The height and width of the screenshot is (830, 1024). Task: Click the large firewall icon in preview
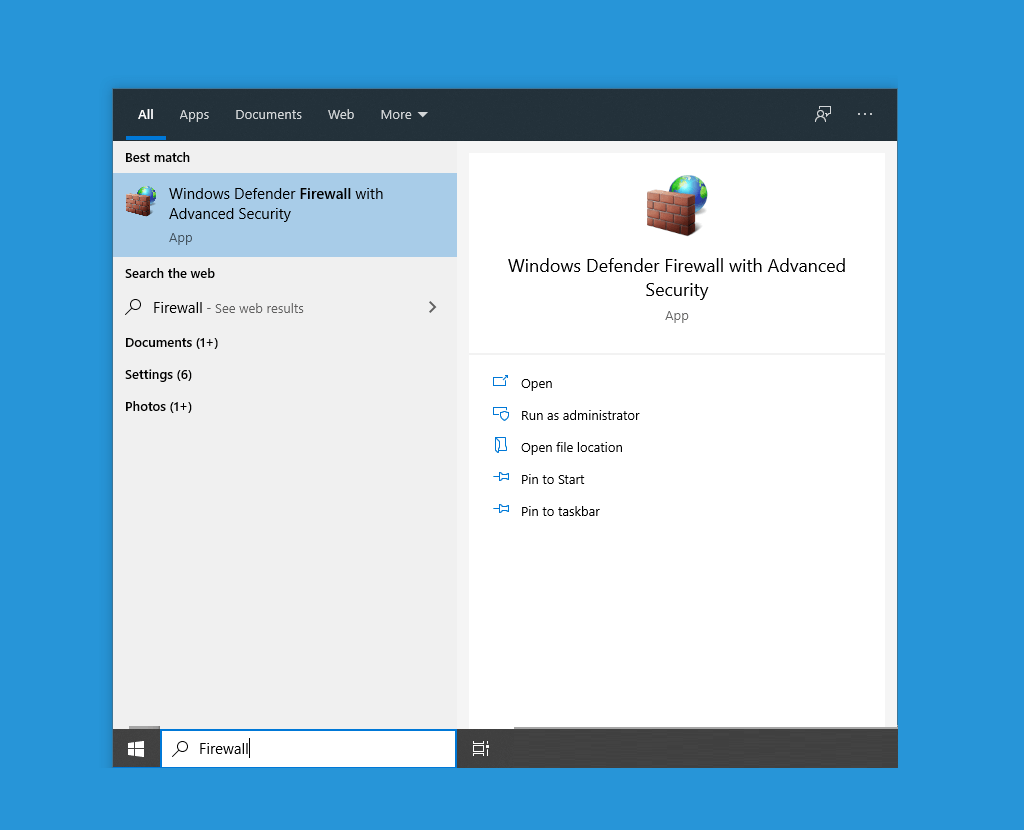pyautogui.click(x=677, y=205)
